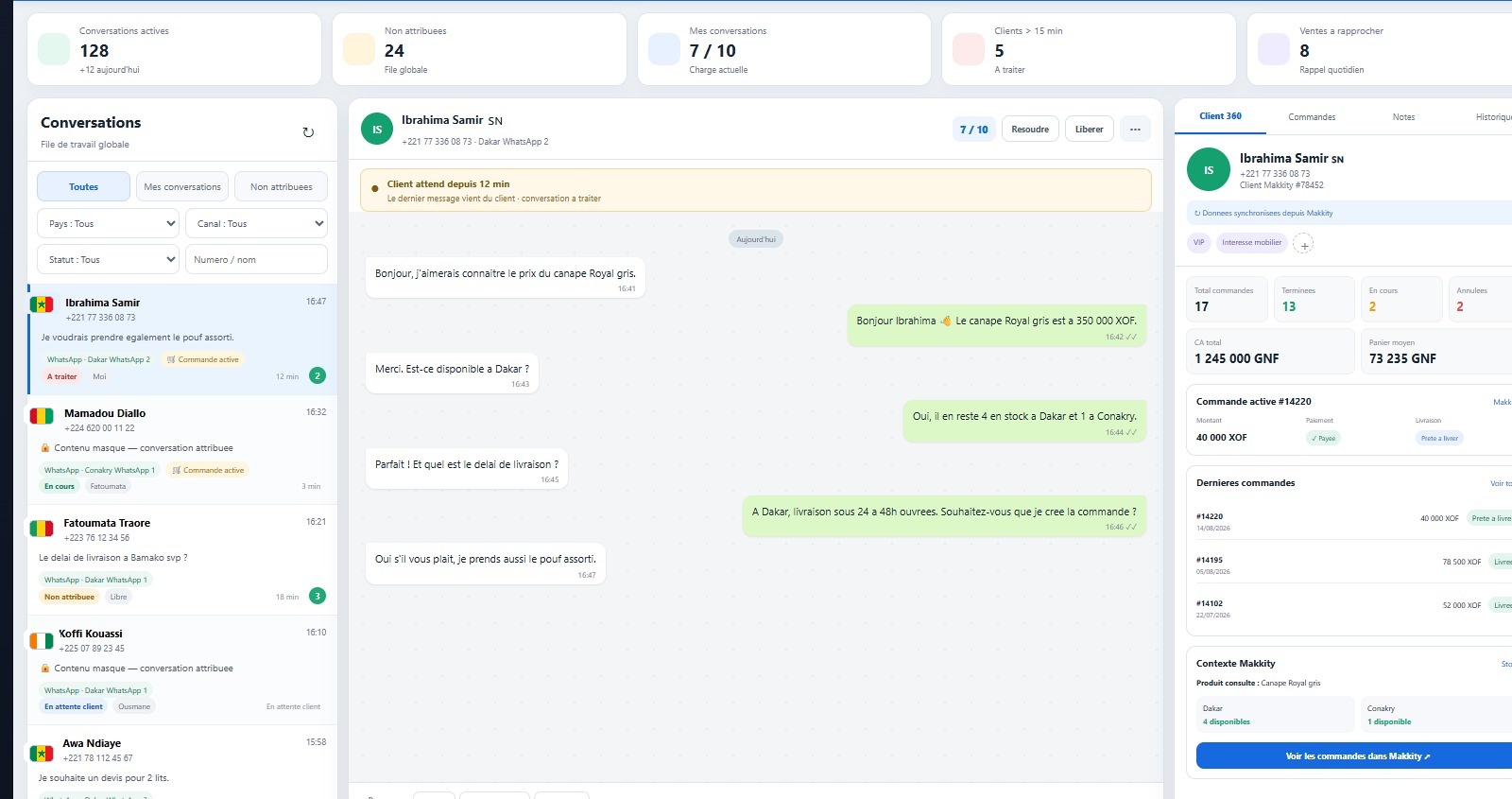
Task: Click the VIP tag chip
Action: point(1198,242)
